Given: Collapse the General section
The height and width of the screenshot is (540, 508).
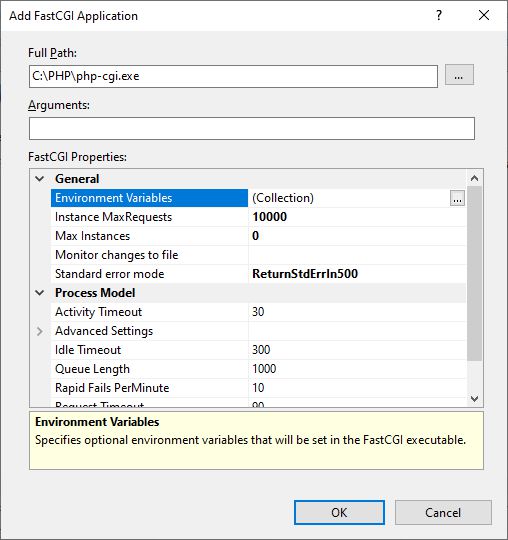Looking at the screenshot, I should pos(40,179).
